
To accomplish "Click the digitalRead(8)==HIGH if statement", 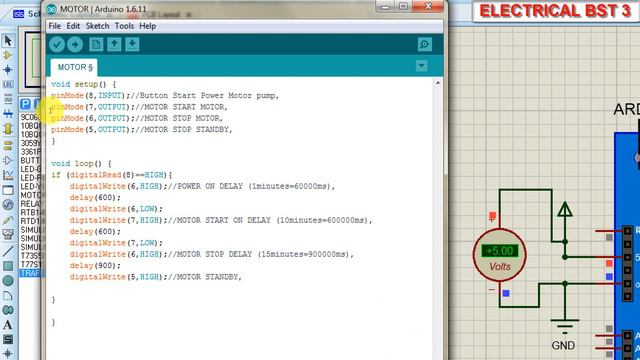I will pos(112,175).
